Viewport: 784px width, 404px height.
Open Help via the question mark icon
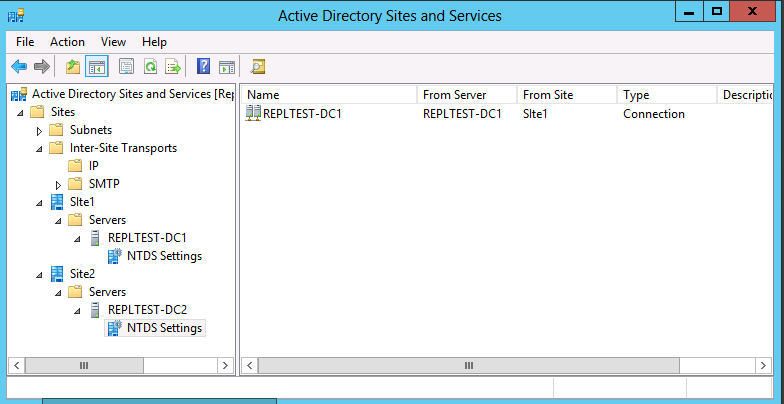(204, 66)
